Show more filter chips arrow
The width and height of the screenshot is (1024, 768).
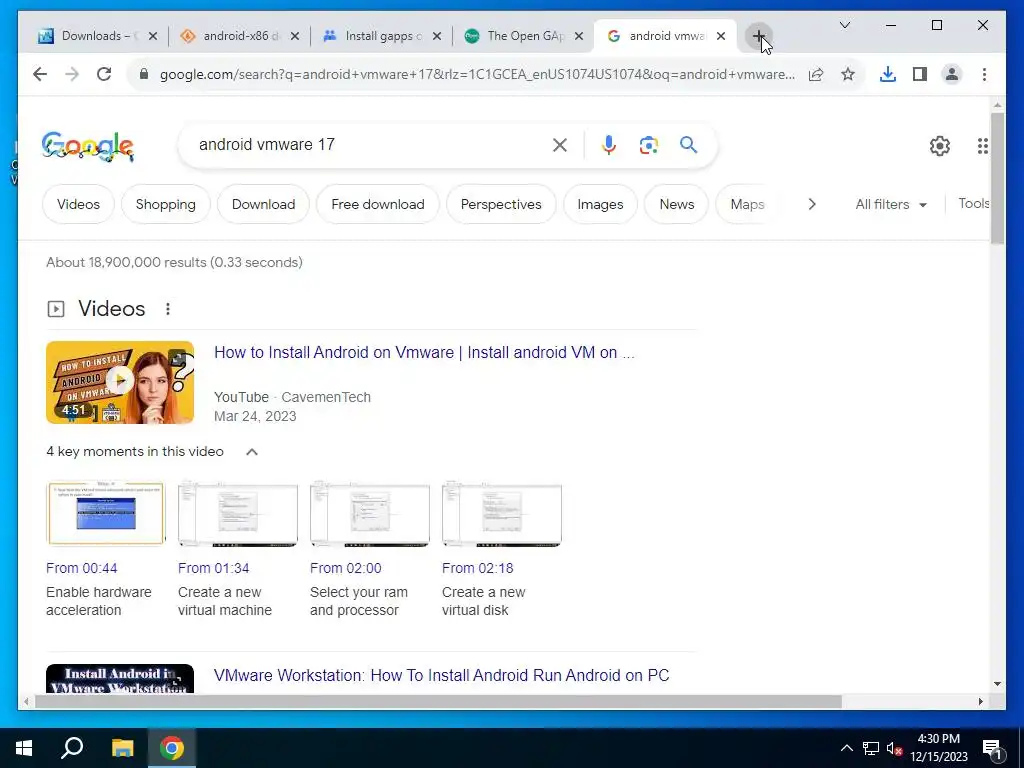(812, 204)
